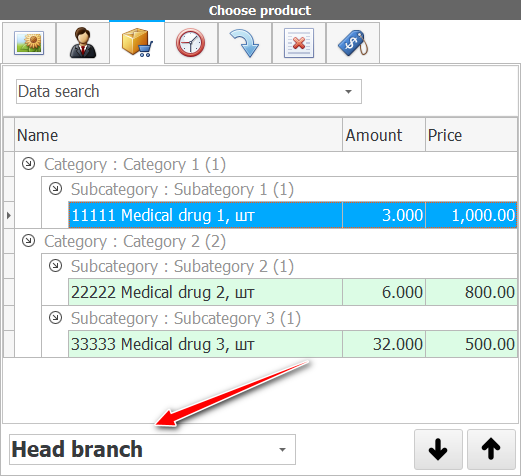Open the blue curved arrow tab
Image resolution: width=521 pixels, height=476 pixels.
click(245, 43)
